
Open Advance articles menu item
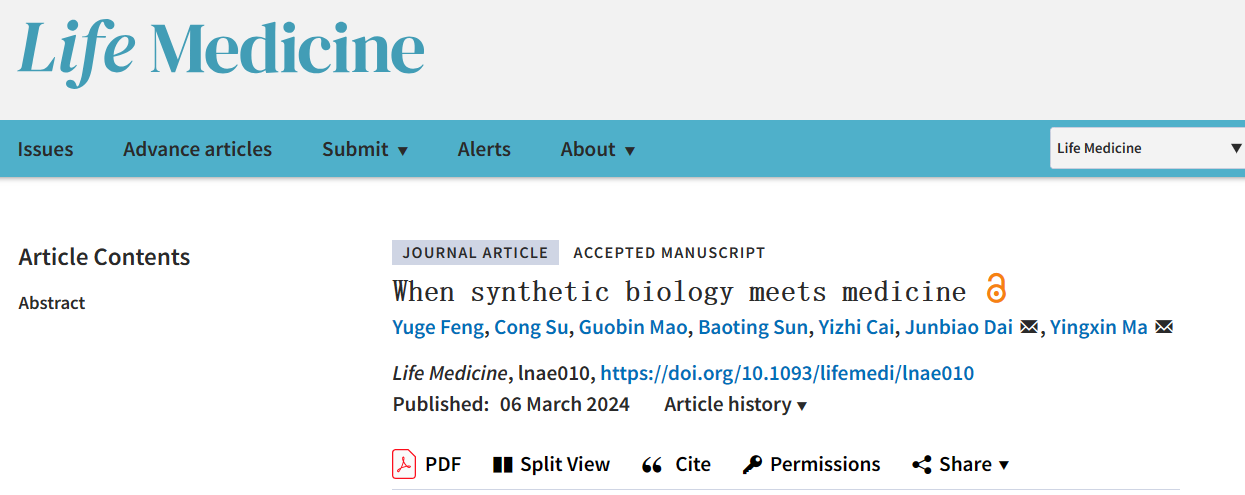197,149
